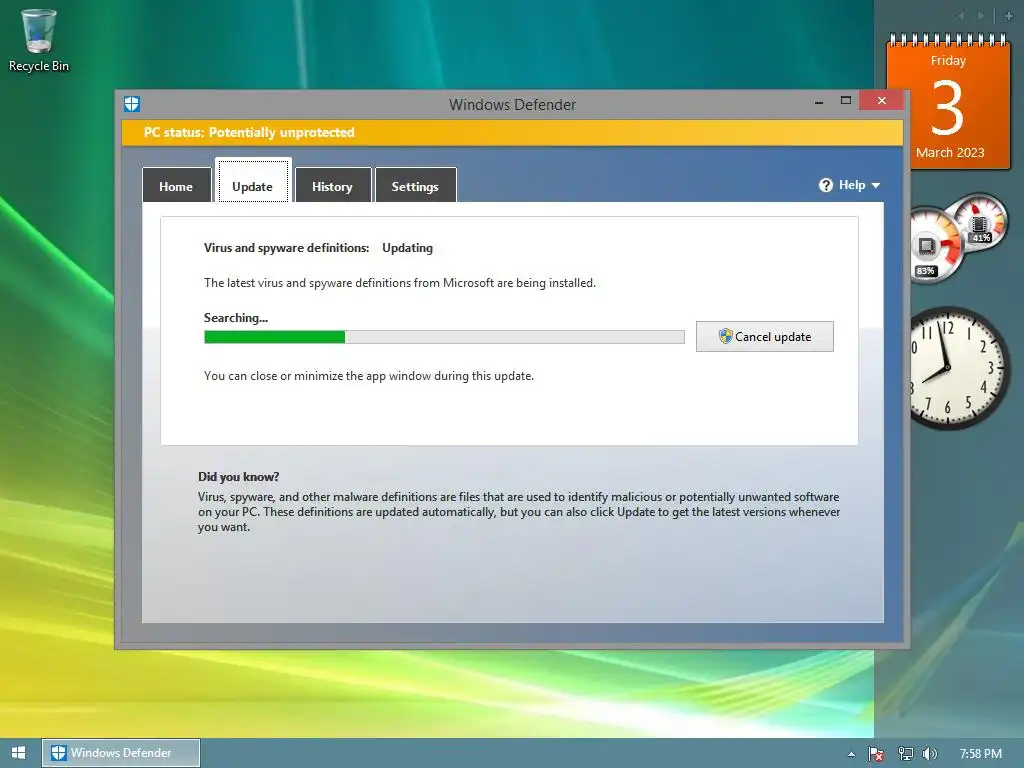Click the CPU meter gadget showing 83%

[934, 246]
